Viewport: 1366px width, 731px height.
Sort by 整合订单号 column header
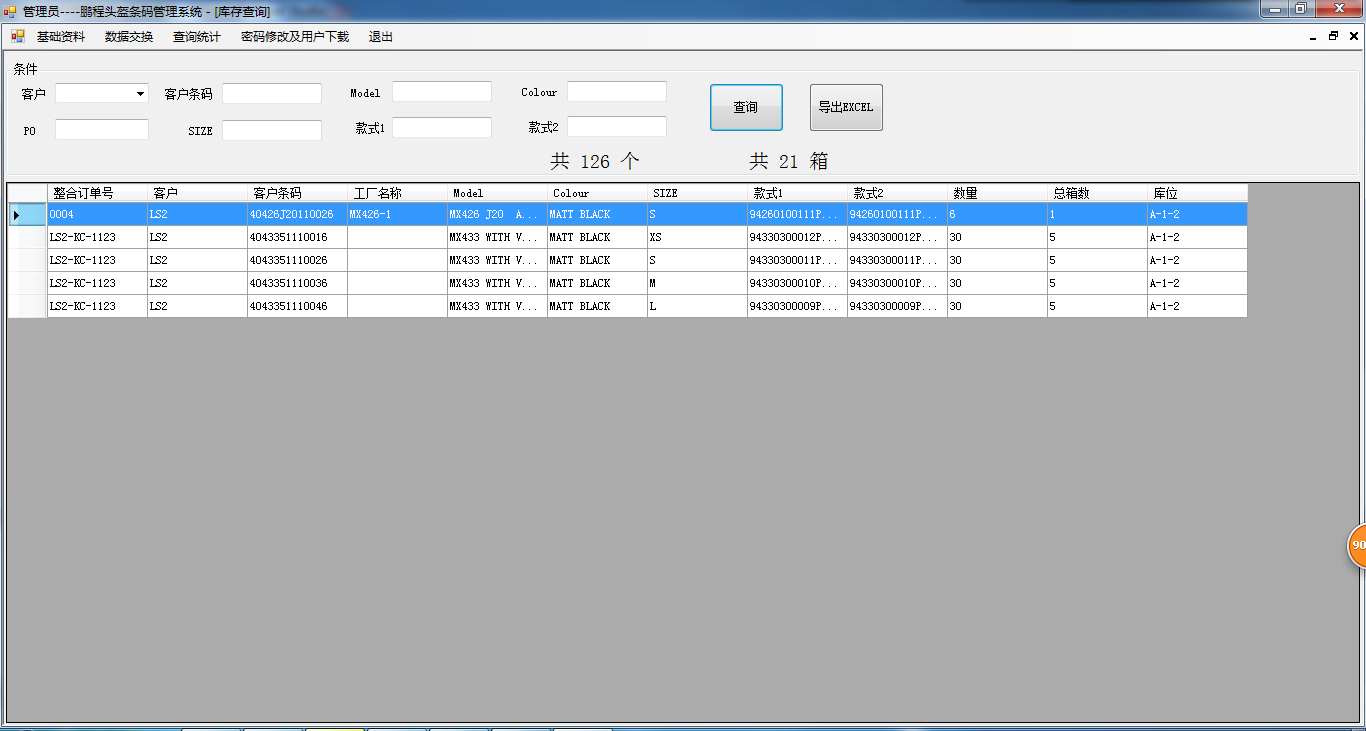point(97,193)
